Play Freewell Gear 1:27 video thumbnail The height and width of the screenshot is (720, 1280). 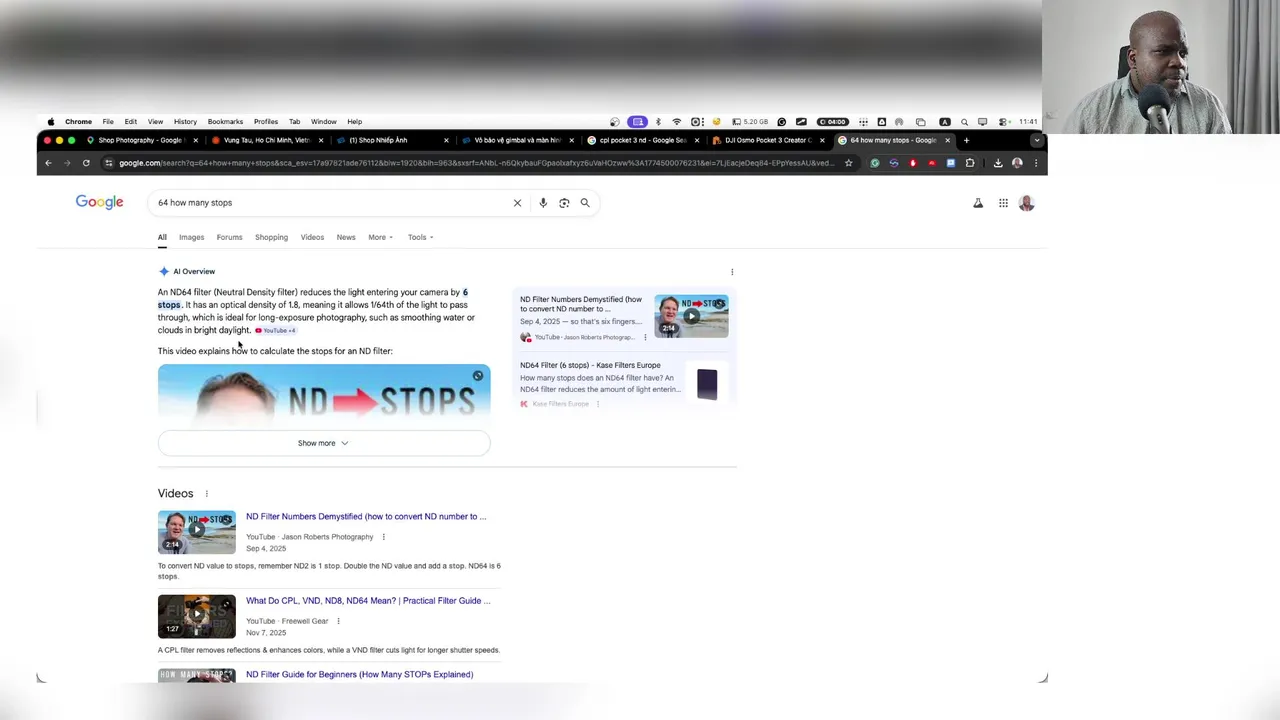tap(197, 617)
